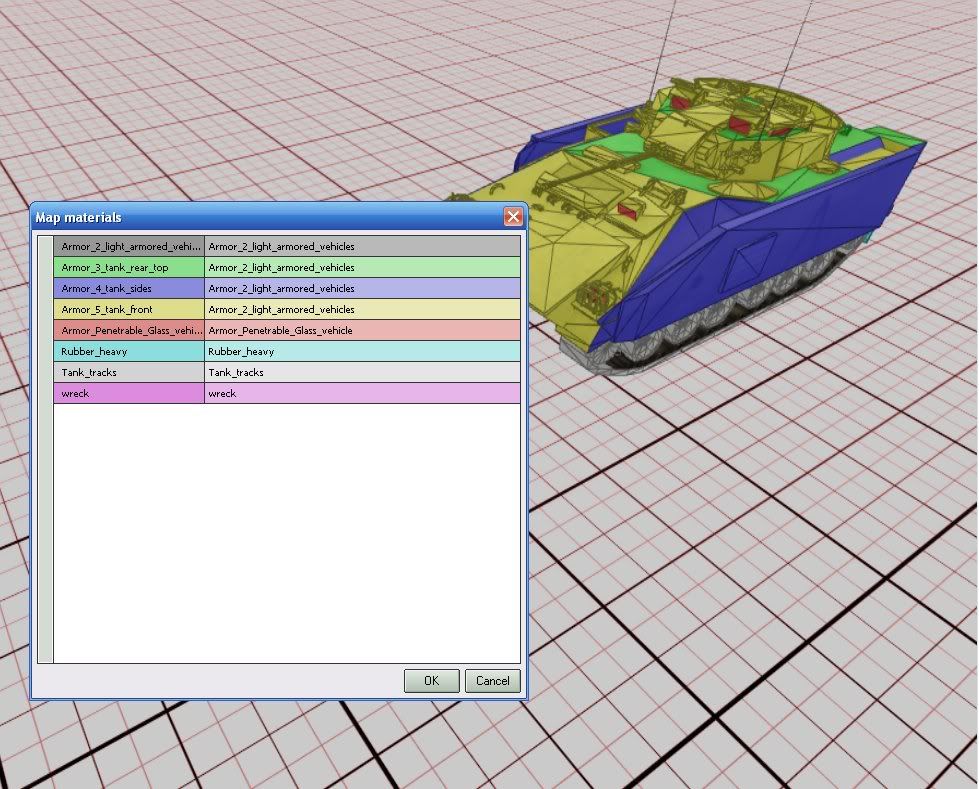
Task: Select the cyan Rubber_heavy source cell in left column
Action: (x=130, y=352)
